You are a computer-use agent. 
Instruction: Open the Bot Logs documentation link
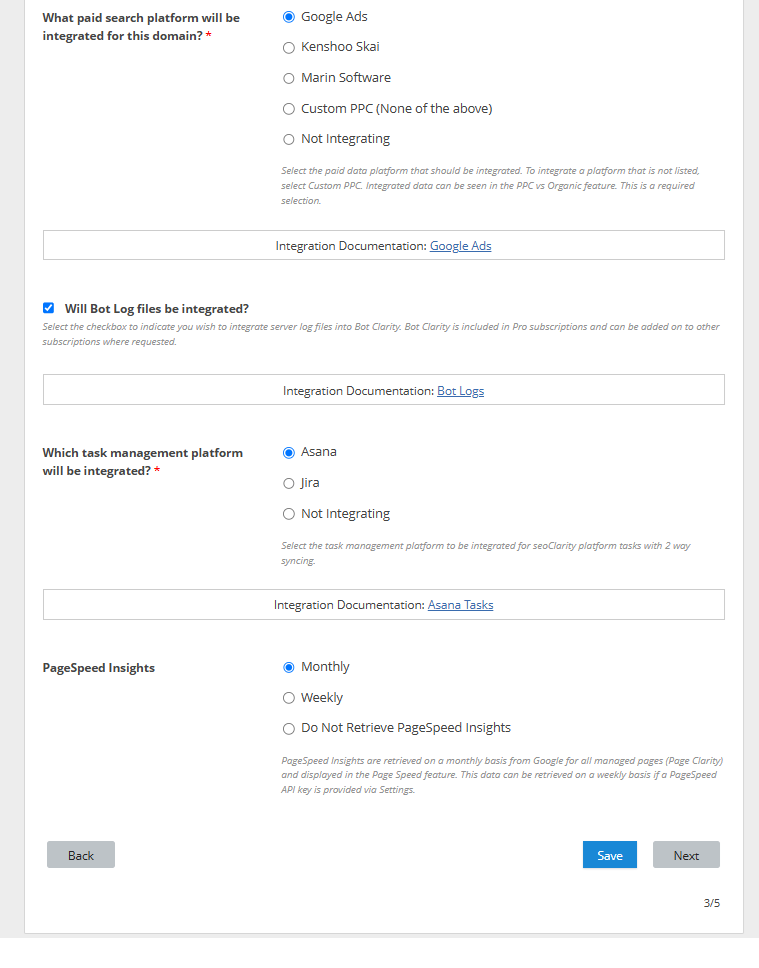460,391
